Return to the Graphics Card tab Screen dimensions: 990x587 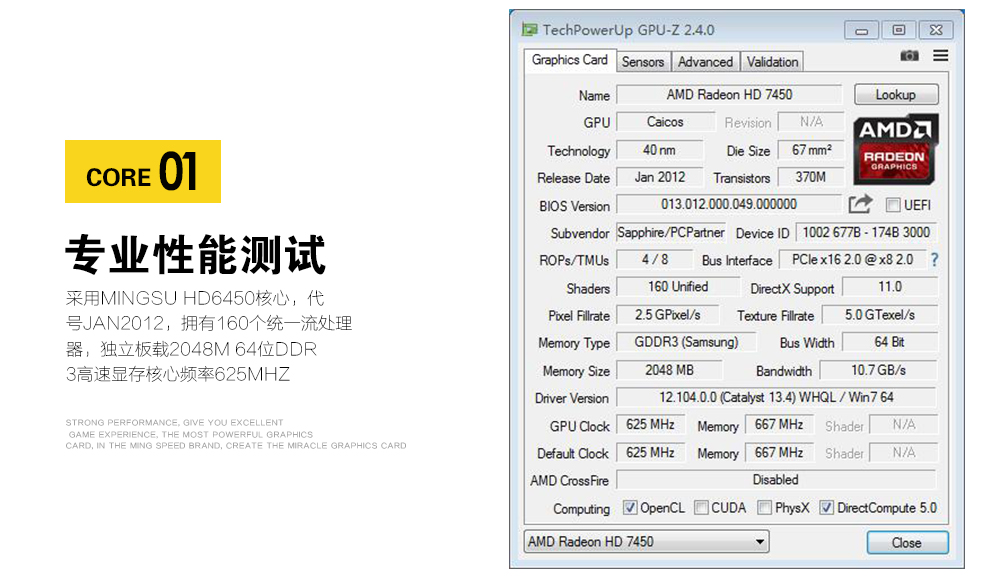(568, 60)
